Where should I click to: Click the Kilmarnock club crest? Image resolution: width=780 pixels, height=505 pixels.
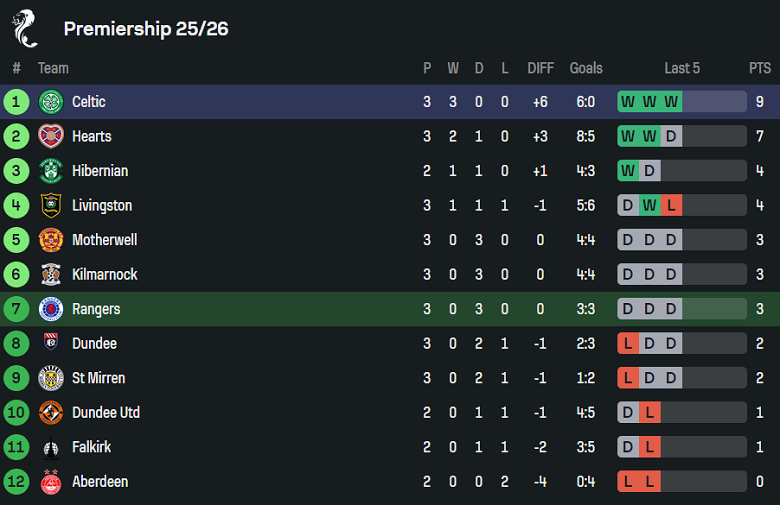[51, 274]
